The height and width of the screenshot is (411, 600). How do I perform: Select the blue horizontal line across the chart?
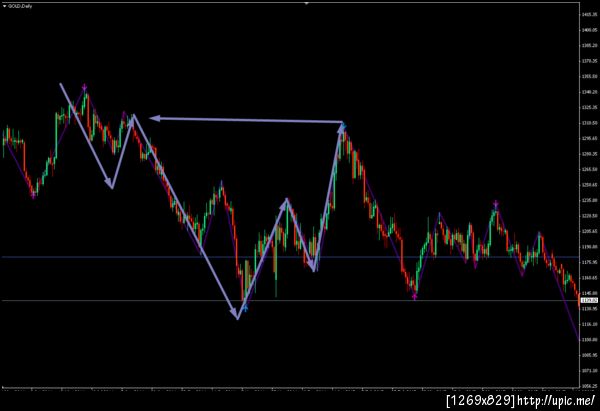pos(290,257)
